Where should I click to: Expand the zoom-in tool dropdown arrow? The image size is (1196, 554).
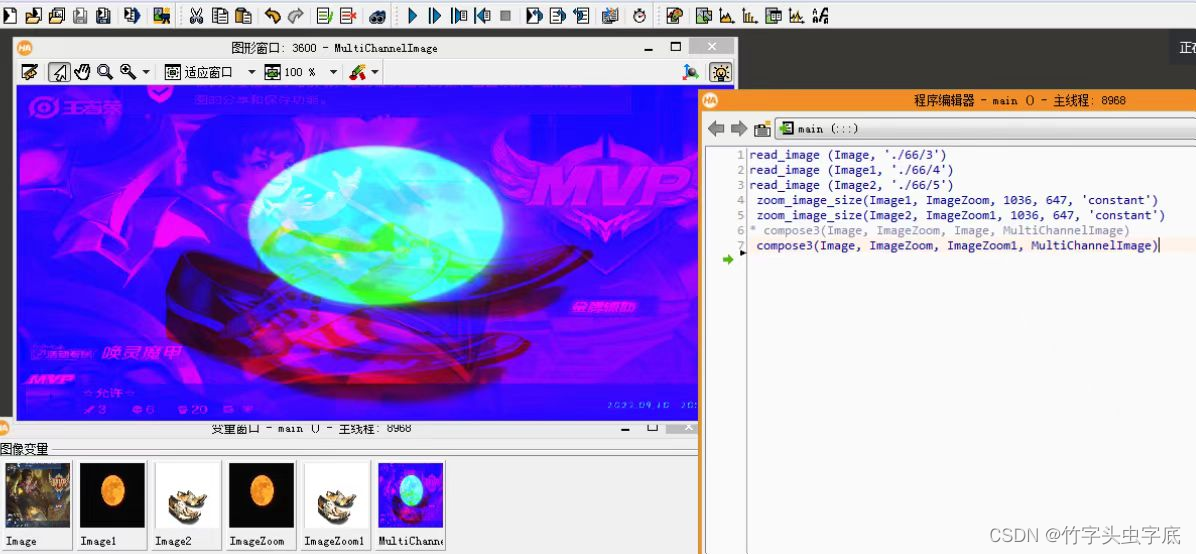coord(146,72)
